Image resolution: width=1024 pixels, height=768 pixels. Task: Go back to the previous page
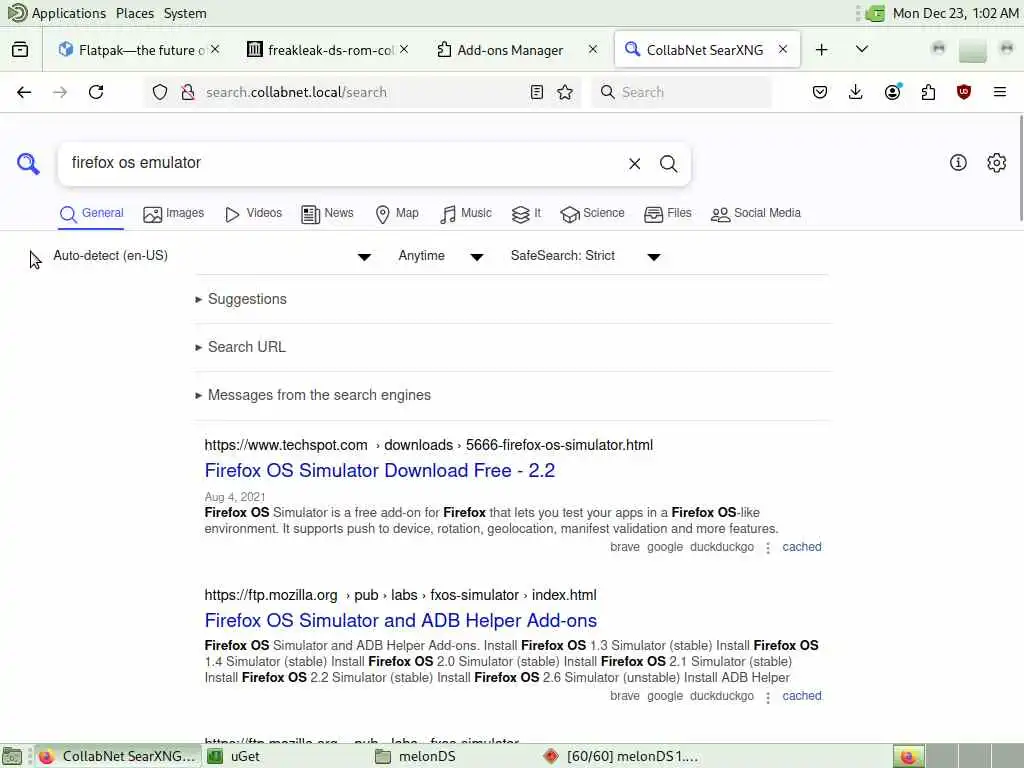24,92
